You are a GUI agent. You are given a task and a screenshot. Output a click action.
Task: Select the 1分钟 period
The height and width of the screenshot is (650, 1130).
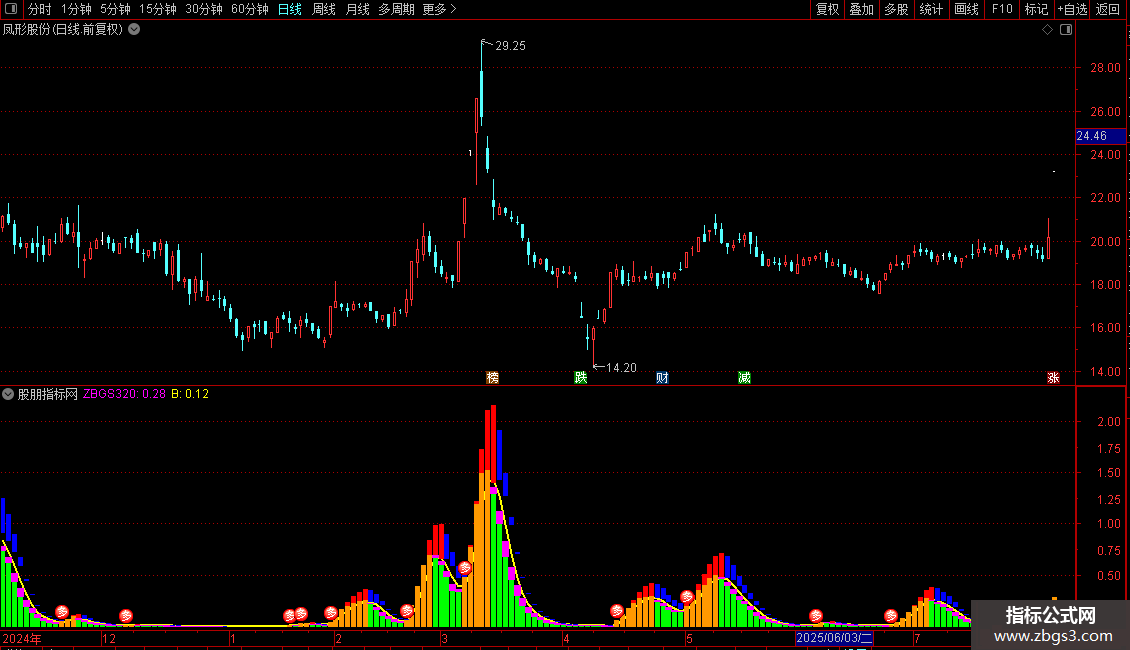(x=76, y=9)
